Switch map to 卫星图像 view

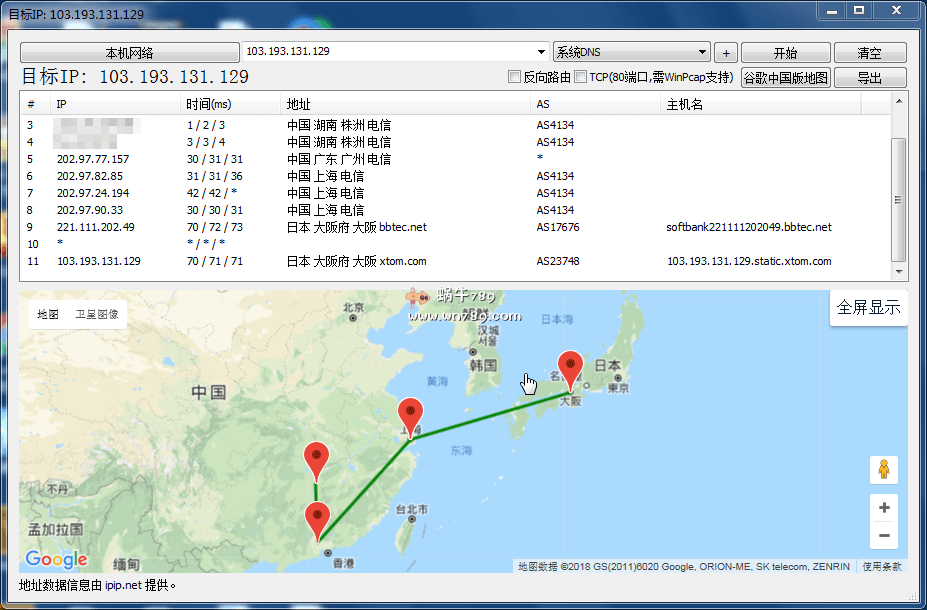click(x=97, y=314)
